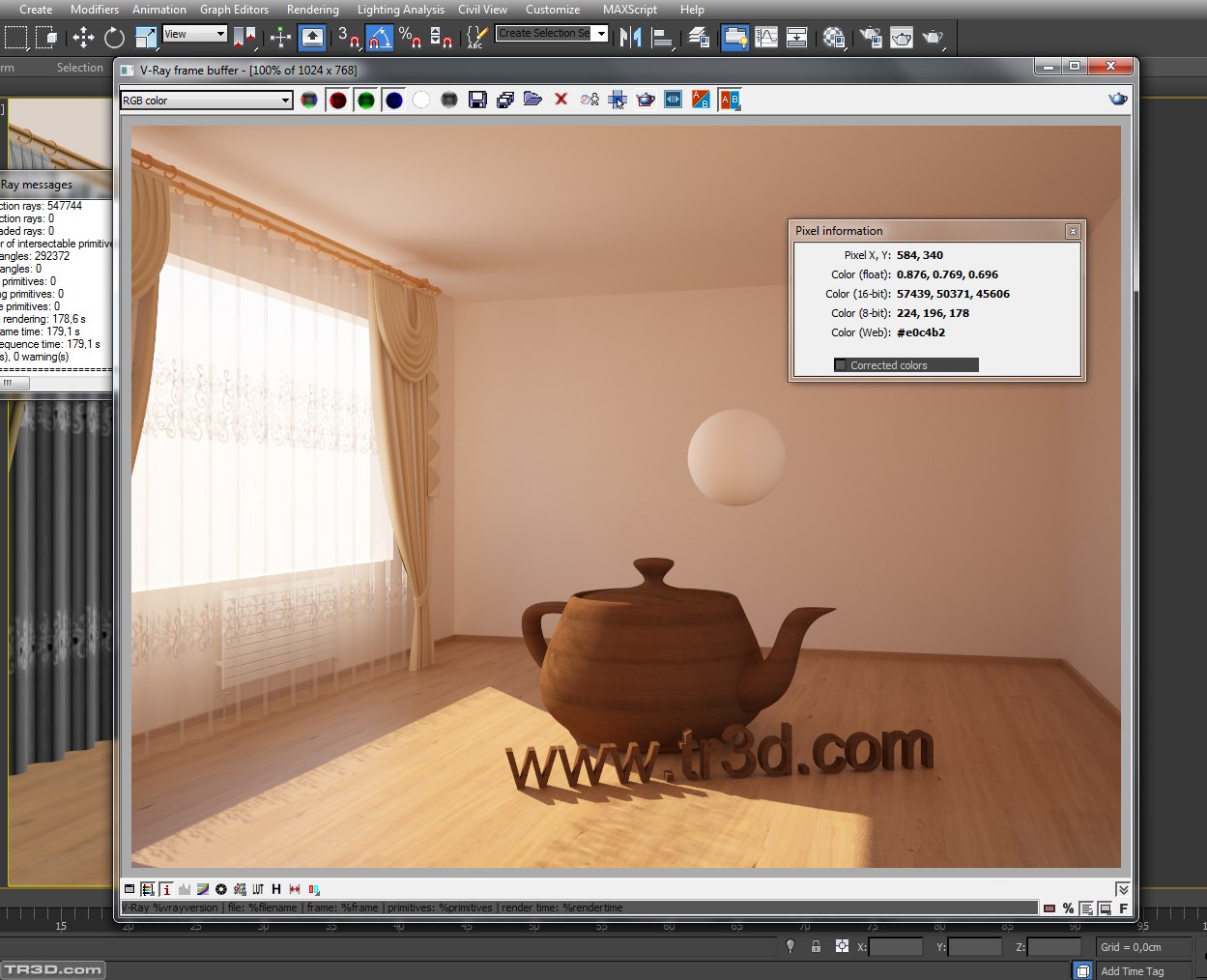The image size is (1207, 980).
Task: Click the Track mouse while rendering icon
Action: coord(618,100)
